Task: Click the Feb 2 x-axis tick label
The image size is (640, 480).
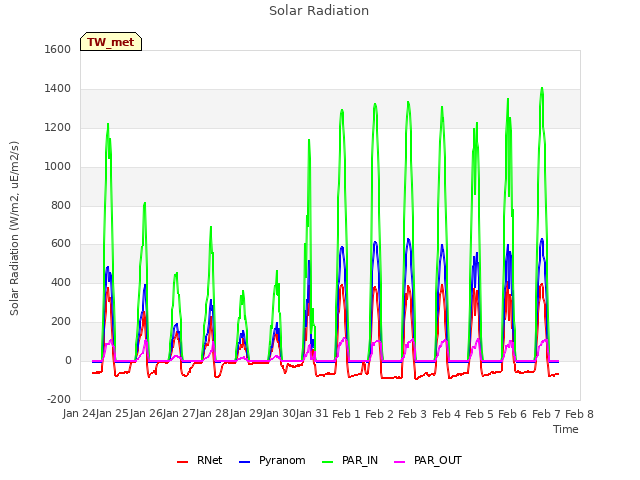Action: 379,414
